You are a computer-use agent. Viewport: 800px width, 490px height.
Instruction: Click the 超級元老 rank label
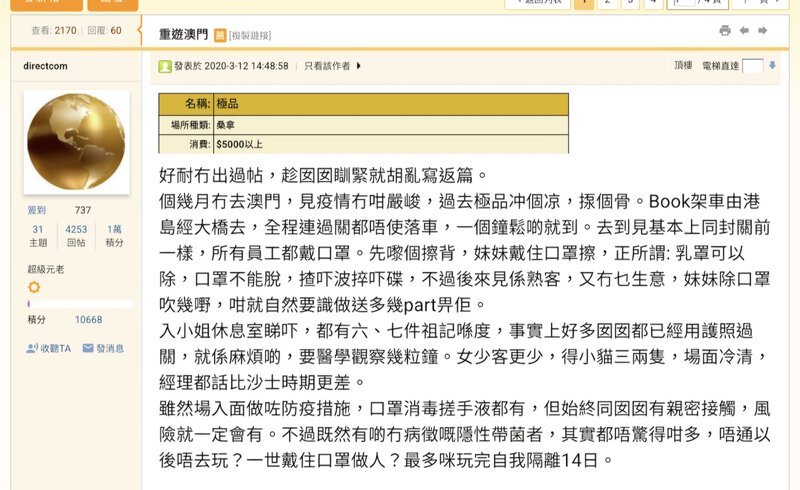click(46, 269)
